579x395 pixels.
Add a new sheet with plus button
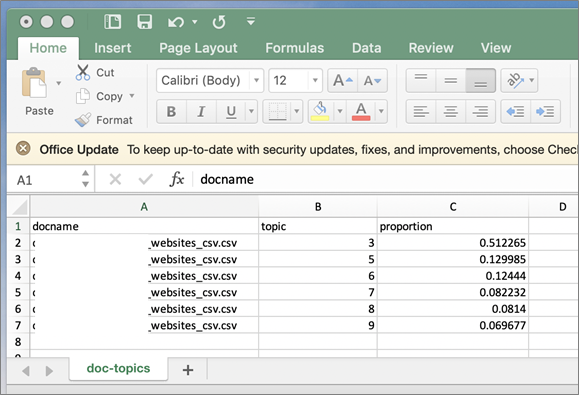[x=188, y=370]
